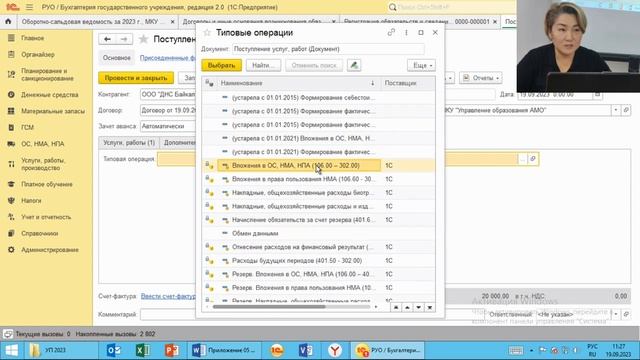Click the forward navigation arrow
The image size is (640, 360).
[x=124, y=39]
